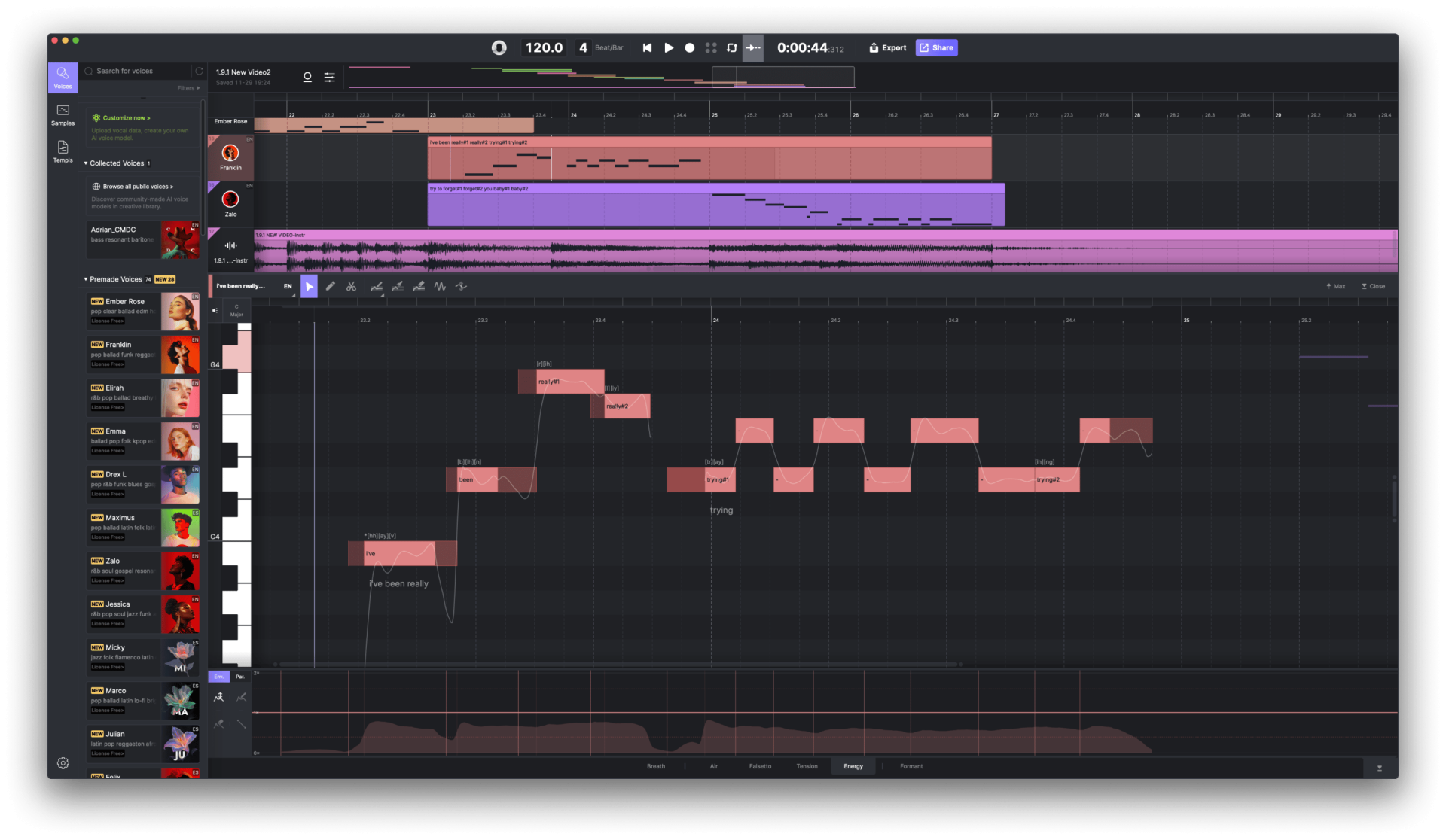
Task: Click the settings gear at bottom left
Action: click(x=63, y=762)
